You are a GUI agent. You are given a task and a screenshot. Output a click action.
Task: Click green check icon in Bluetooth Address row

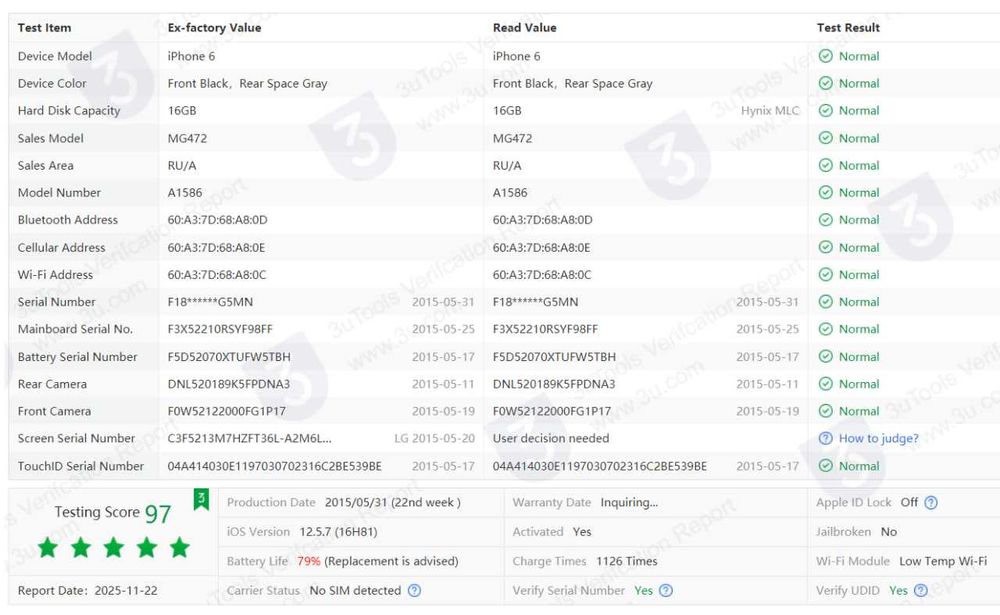point(825,220)
